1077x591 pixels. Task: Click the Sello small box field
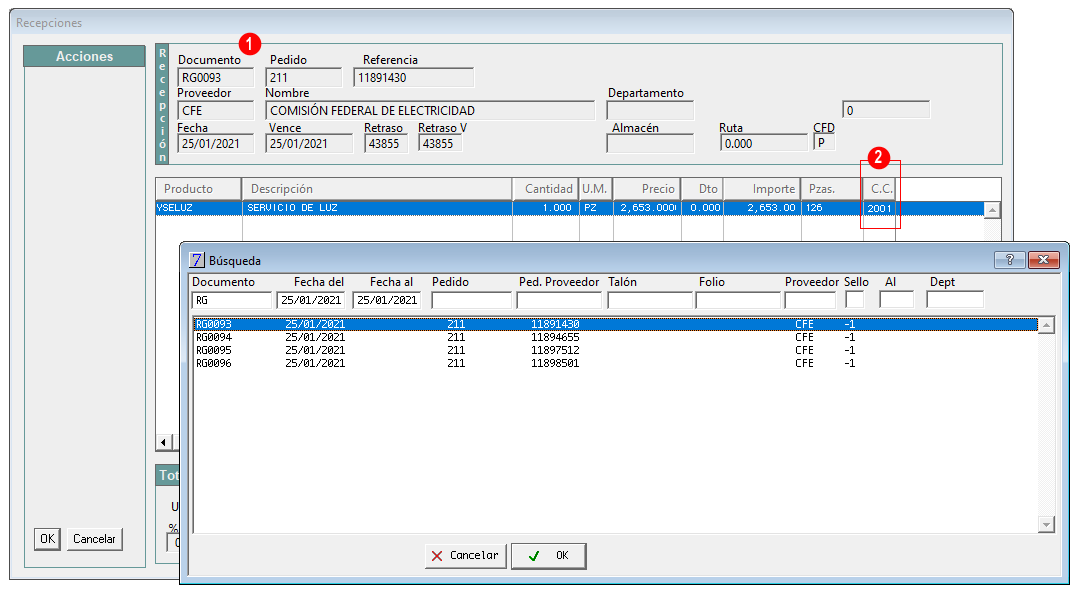tap(854, 300)
